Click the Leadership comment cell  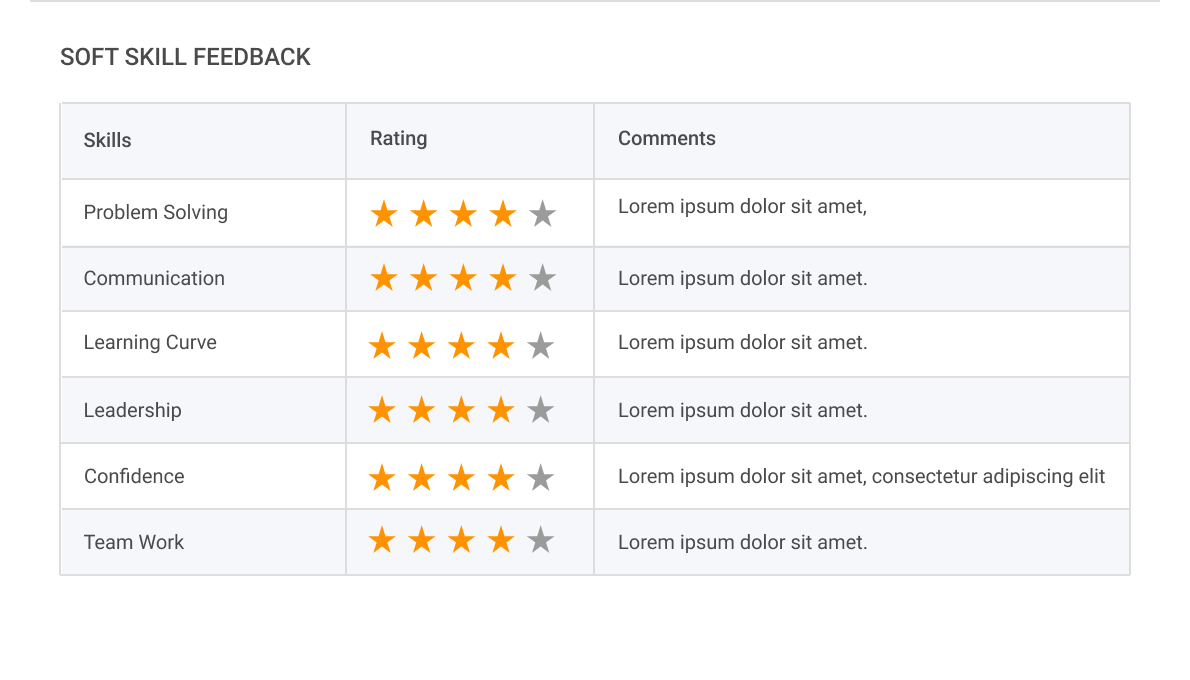tap(742, 410)
